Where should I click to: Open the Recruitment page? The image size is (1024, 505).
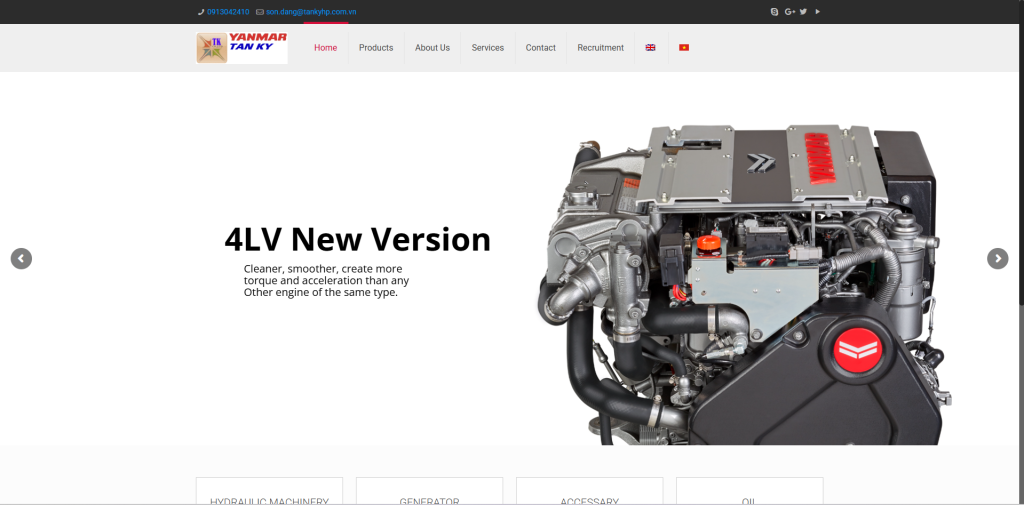(x=600, y=48)
